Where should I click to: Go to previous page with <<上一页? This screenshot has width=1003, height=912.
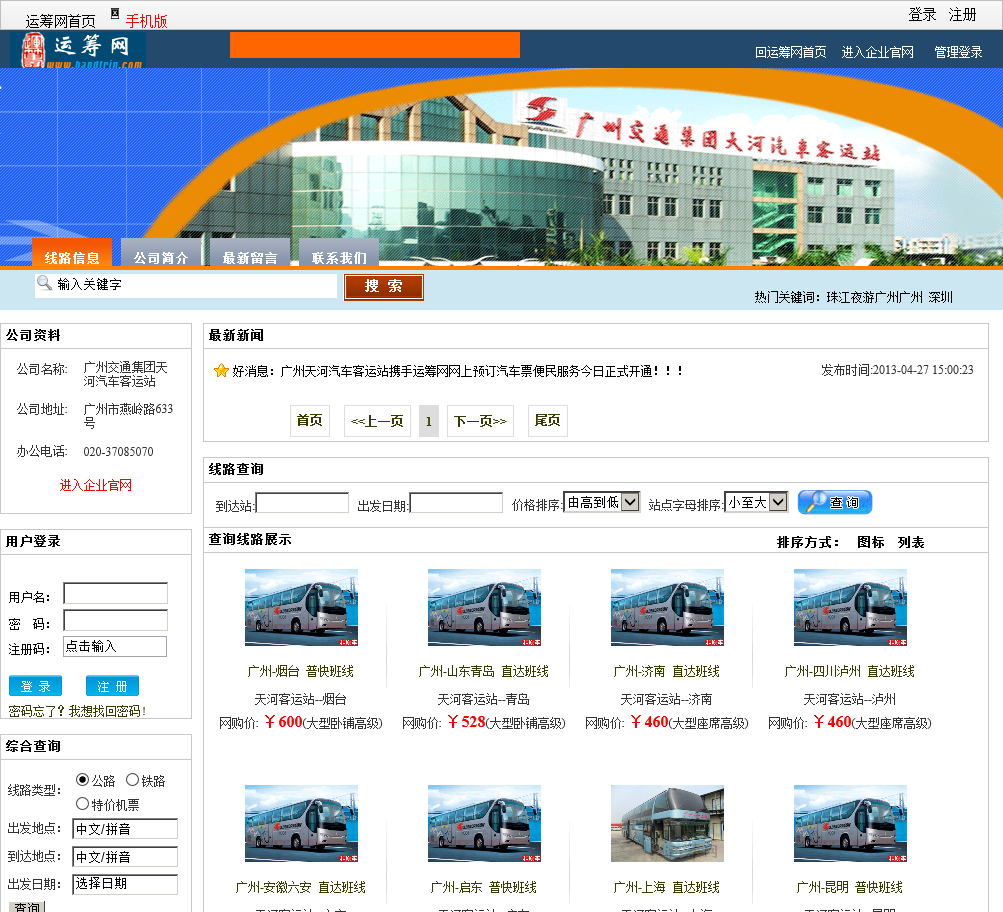(377, 421)
